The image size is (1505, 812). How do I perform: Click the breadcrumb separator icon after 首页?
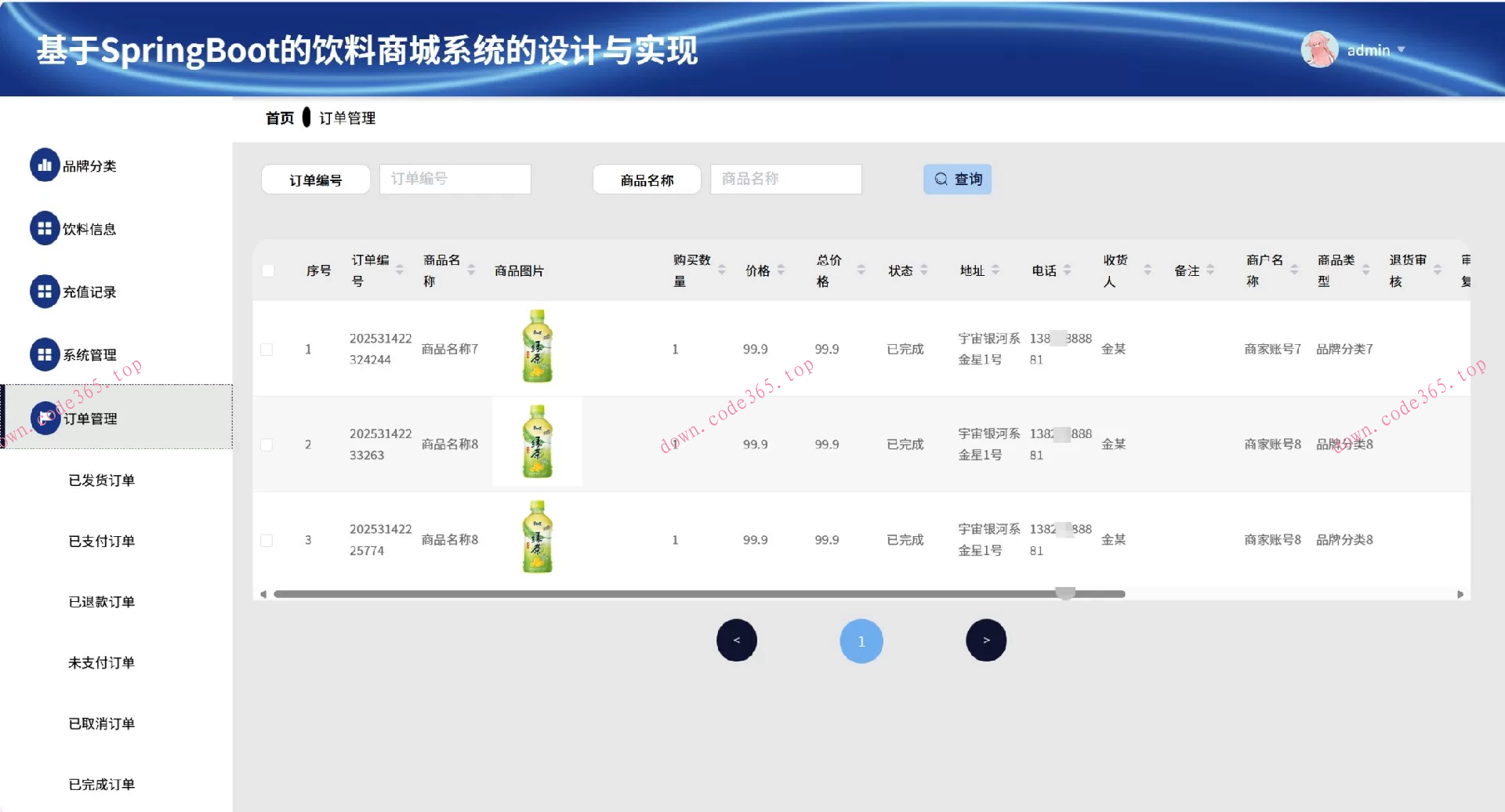pyautogui.click(x=306, y=118)
